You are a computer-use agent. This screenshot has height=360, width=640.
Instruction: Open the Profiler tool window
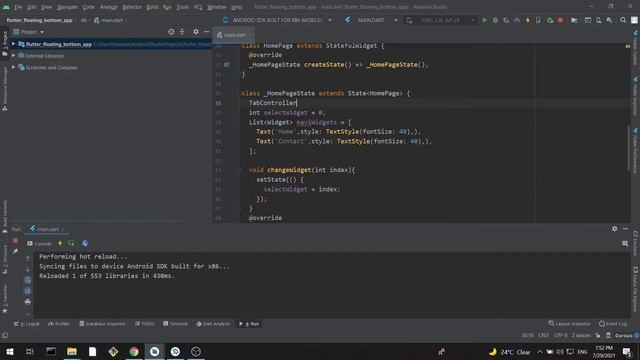[x=59, y=324]
